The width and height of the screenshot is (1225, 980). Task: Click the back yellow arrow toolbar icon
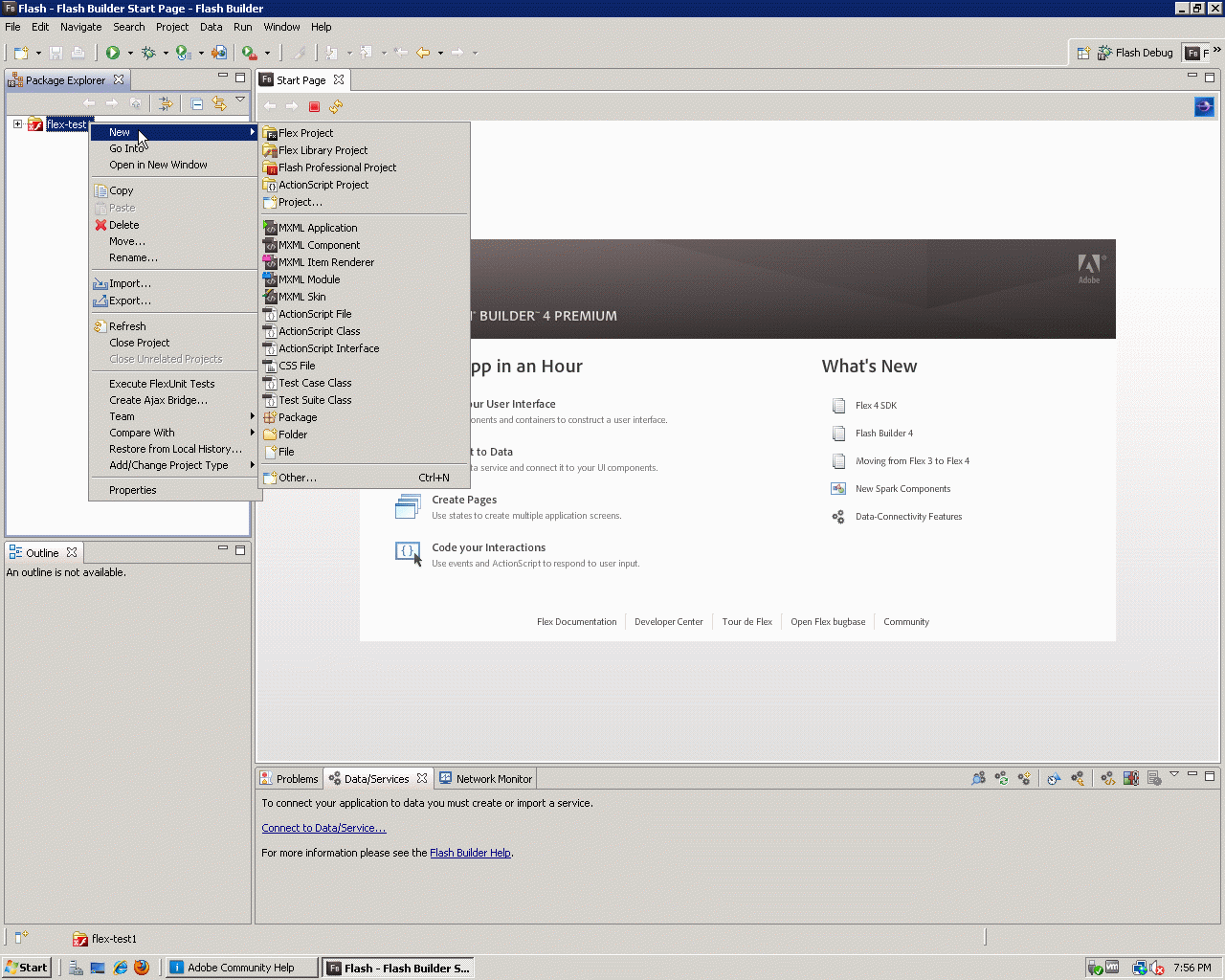(x=423, y=53)
